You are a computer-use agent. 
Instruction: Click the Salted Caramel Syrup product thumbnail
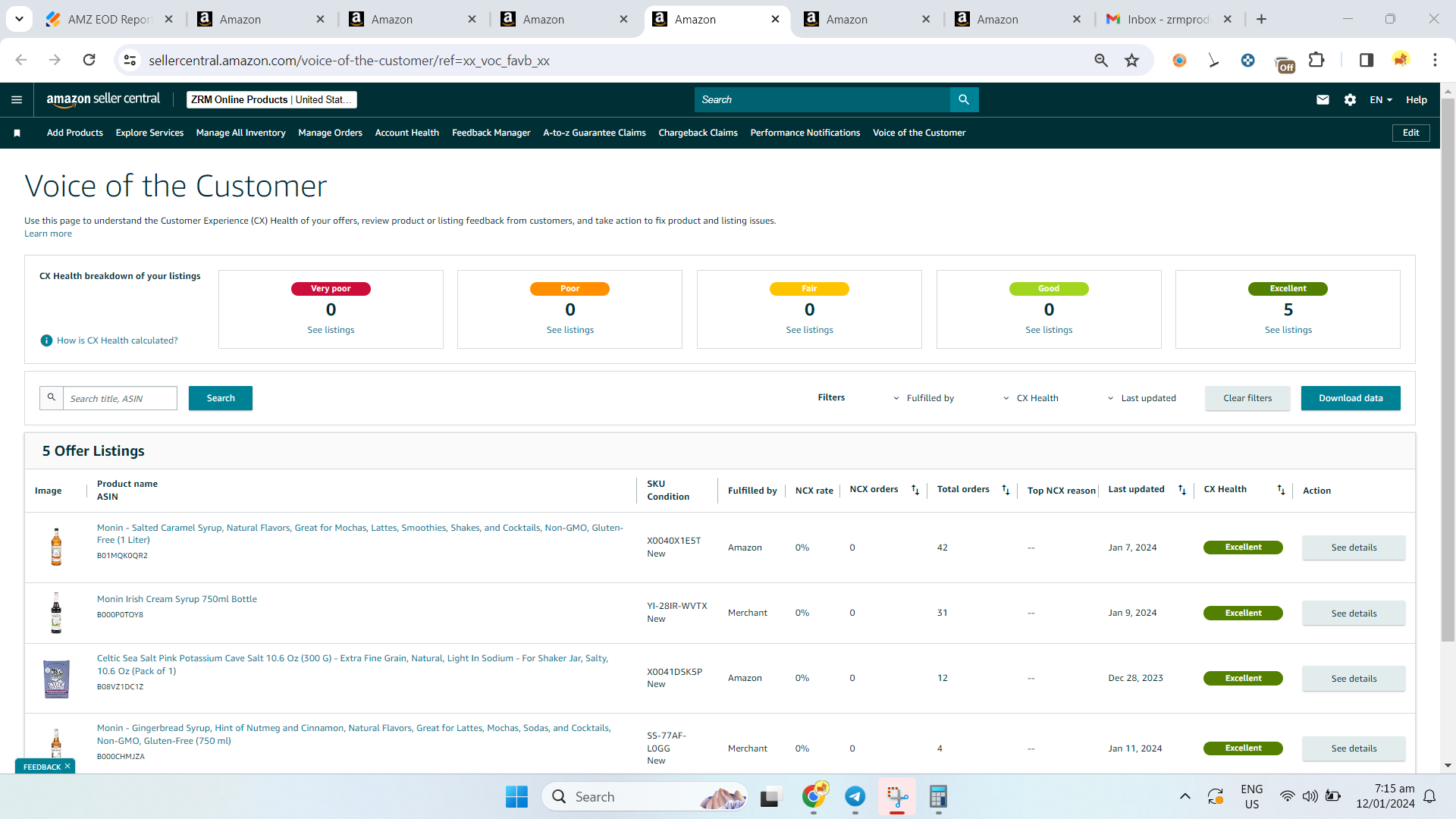56,547
